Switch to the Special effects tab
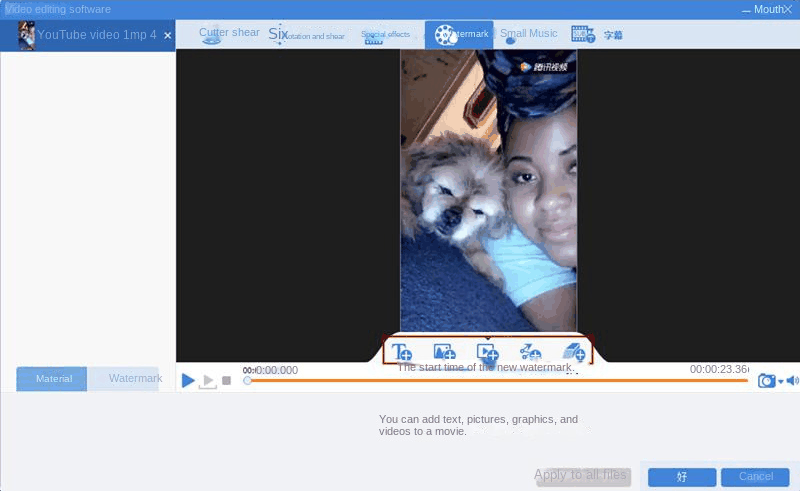 click(385, 35)
